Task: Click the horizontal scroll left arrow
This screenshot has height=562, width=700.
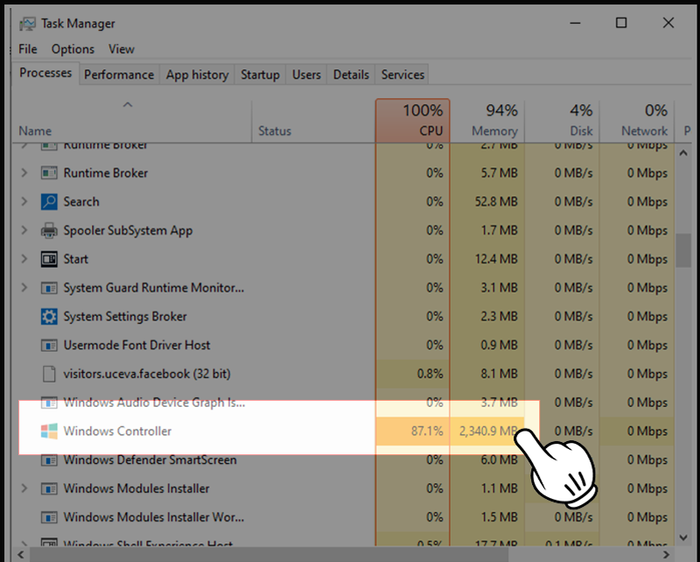Action: [x=21, y=554]
